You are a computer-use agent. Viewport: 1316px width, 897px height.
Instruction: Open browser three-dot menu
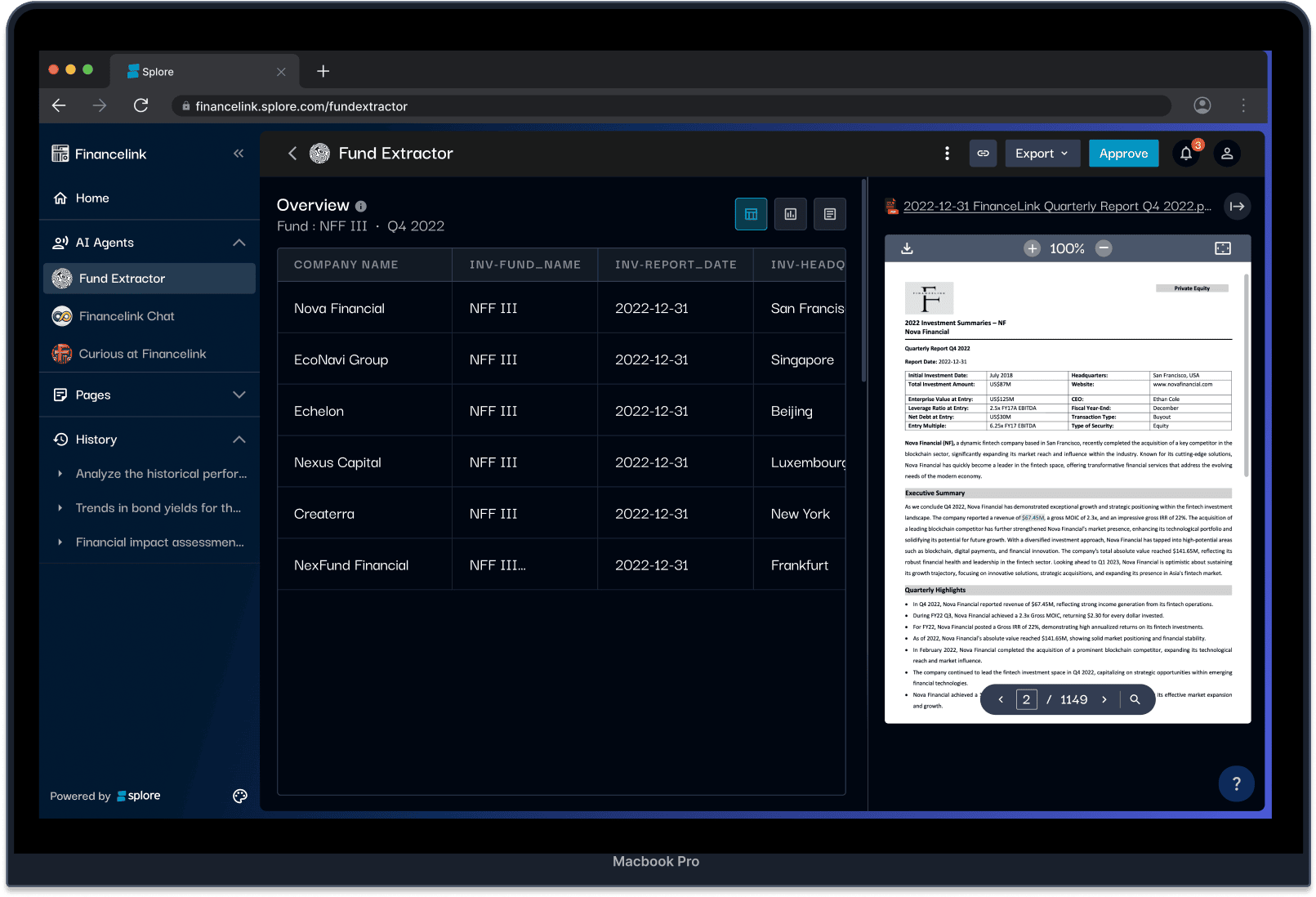click(1243, 105)
